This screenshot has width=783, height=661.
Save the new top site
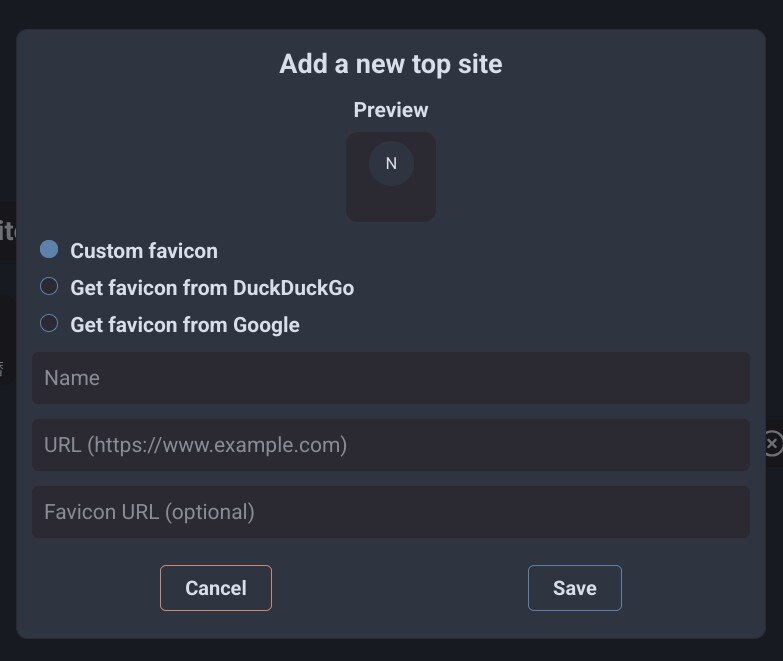(x=575, y=588)
